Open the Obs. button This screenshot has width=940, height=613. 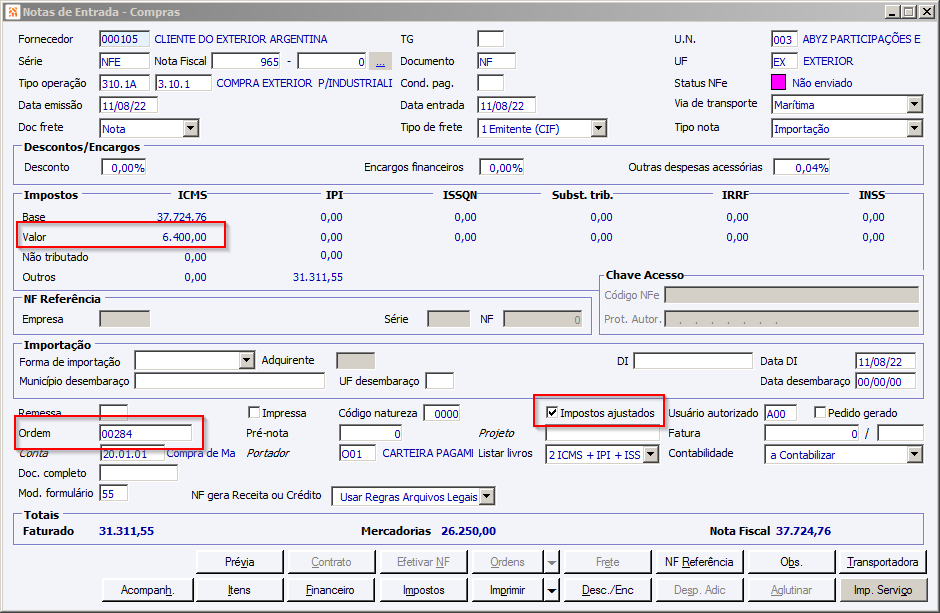[791, 562]
